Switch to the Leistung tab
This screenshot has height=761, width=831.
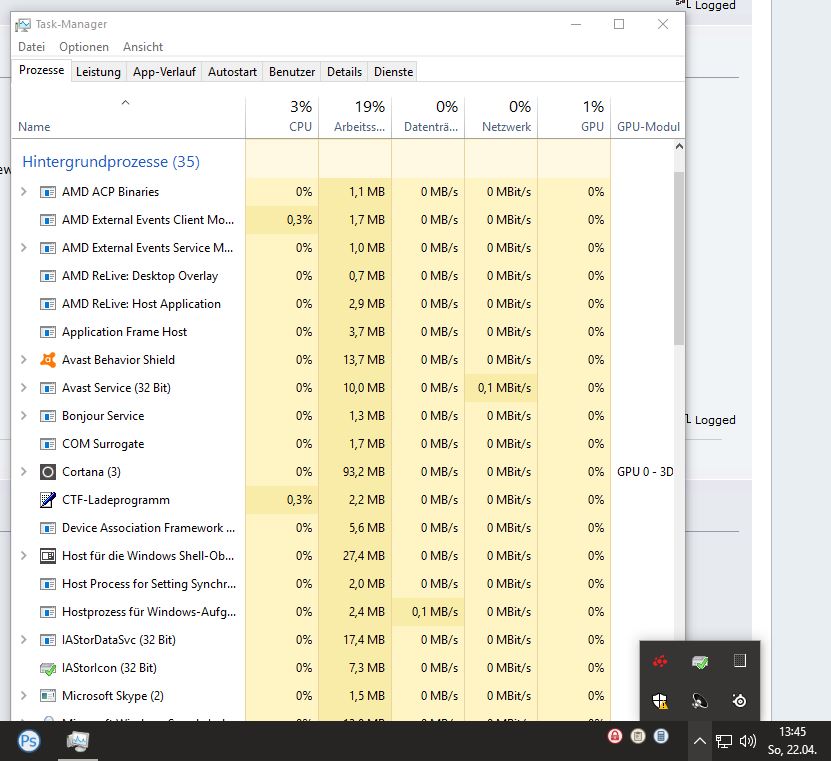[x=98, y=72]
